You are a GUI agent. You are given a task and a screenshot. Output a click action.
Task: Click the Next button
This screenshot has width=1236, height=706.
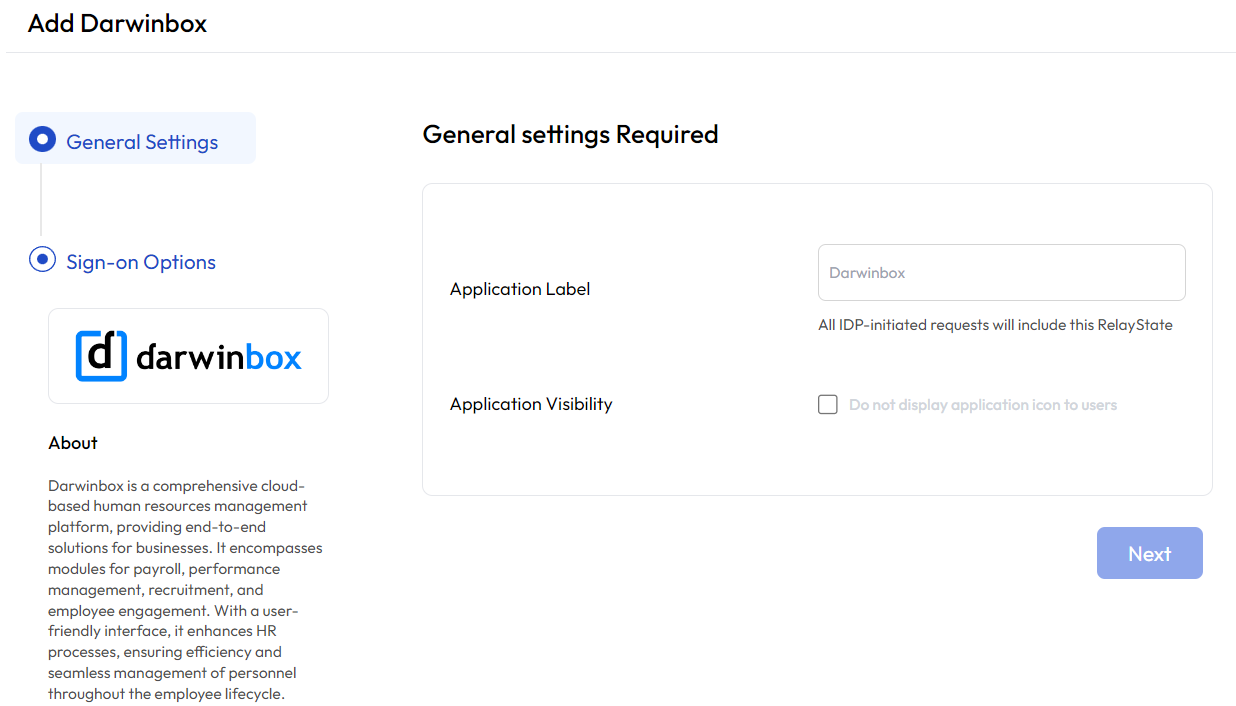(x=1149, y=552)
